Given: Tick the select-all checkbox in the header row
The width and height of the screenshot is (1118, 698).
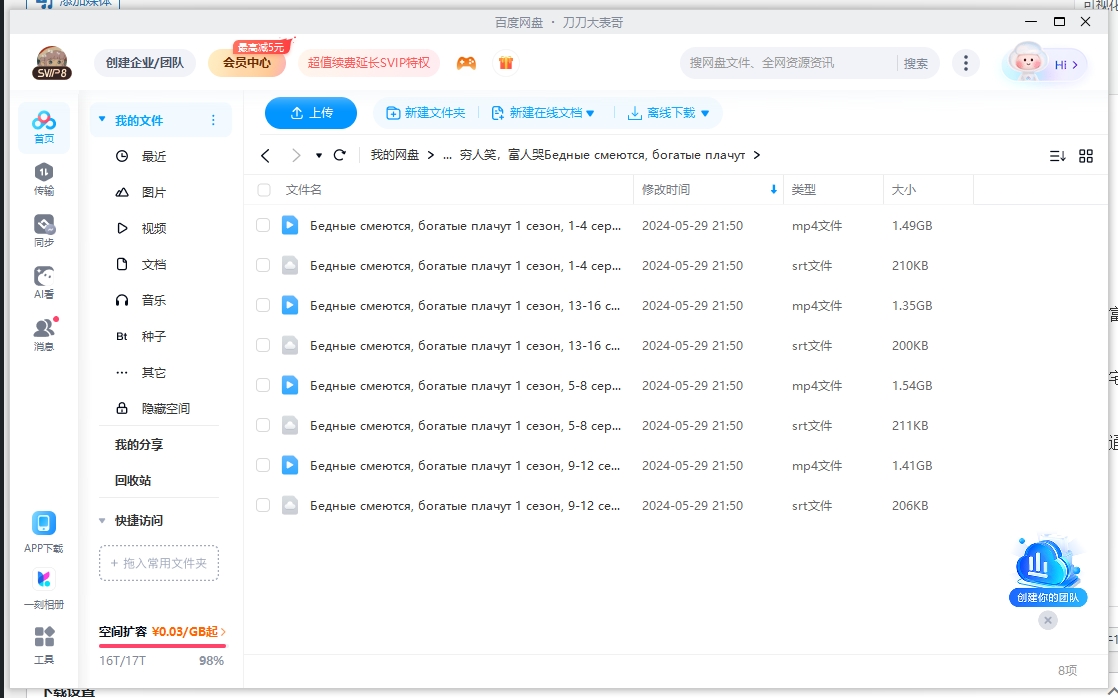Looking at the screenshot, I should [263, 189].
